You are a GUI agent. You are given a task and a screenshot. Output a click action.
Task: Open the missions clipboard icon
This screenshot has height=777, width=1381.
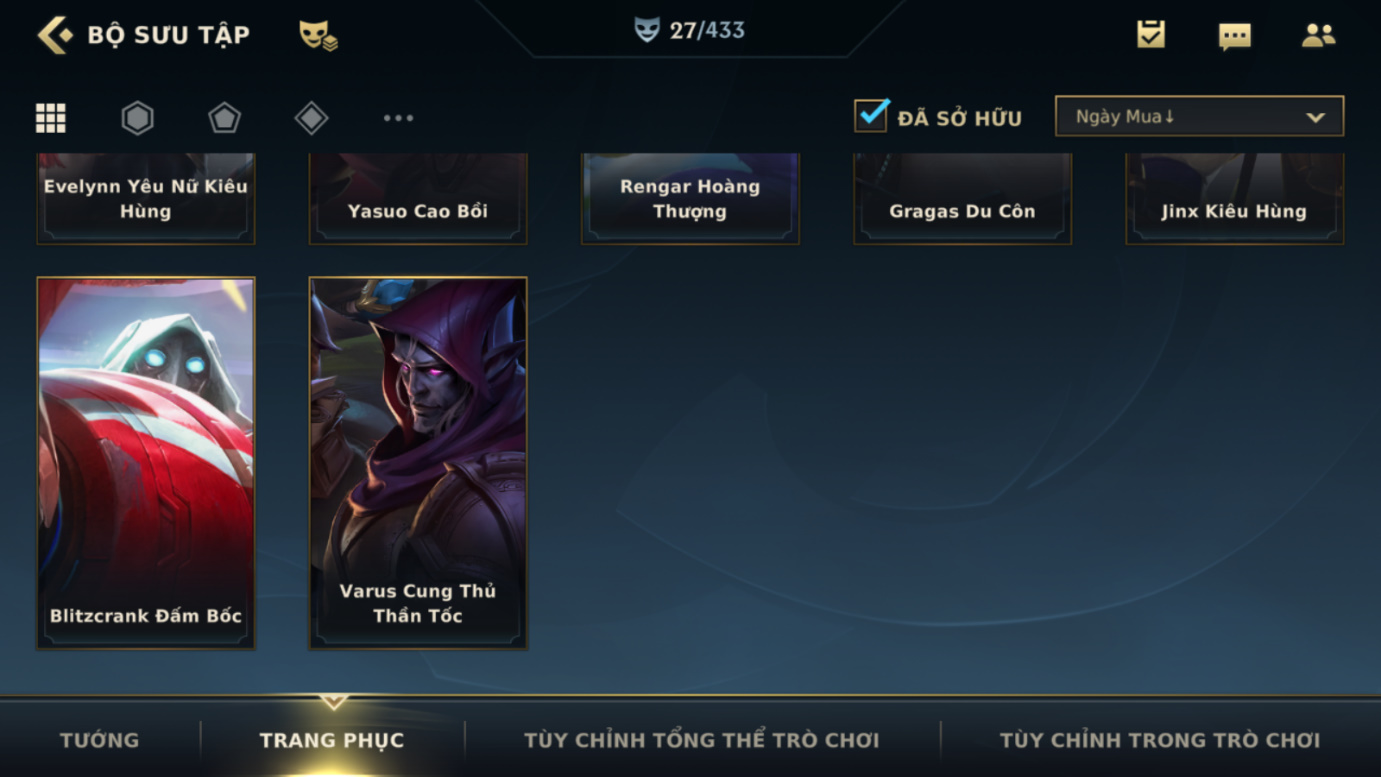point(1151,34)
